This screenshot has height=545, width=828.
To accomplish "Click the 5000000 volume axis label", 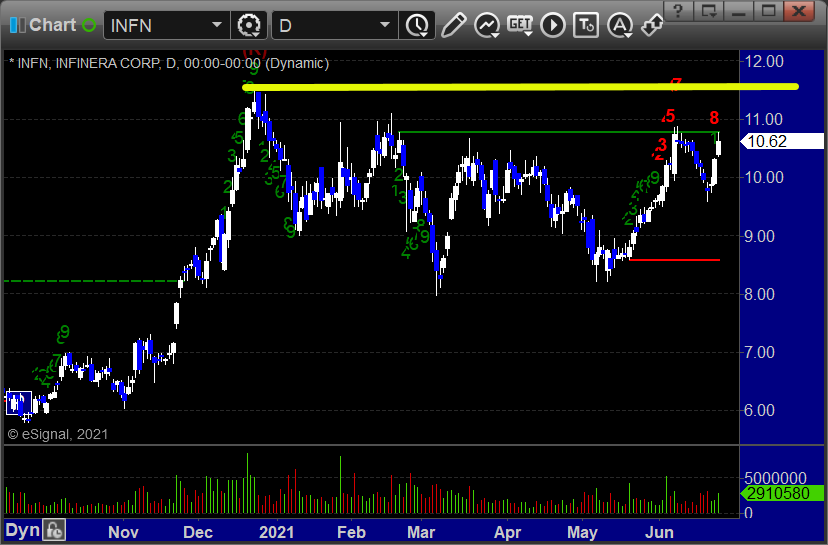I will tap(775, 478).
